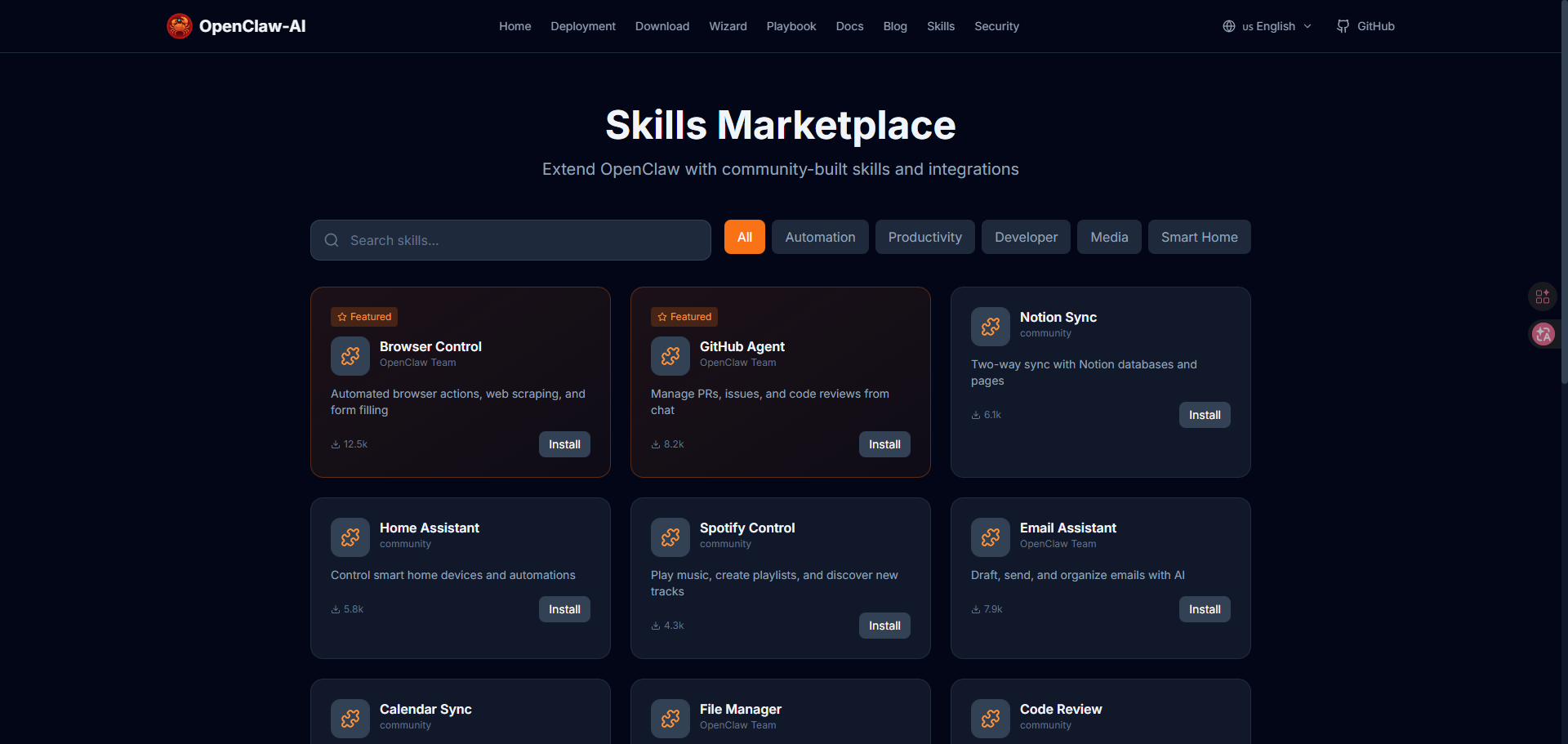This screenshot has width=1568, height=744.
Task: Click the apps grid floating icon at right edge
Action: [1543, 296]
